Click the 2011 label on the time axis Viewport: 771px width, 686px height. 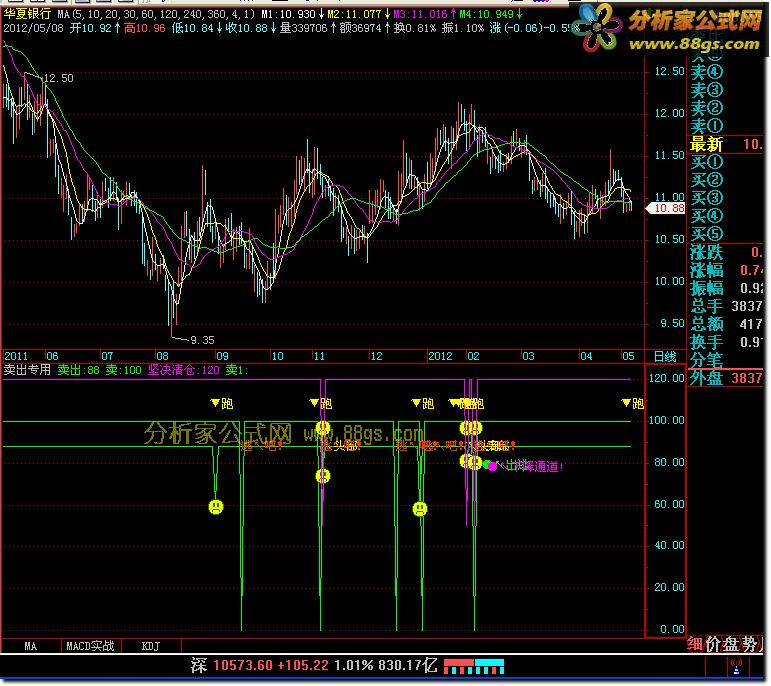click(x=16, y=356)
